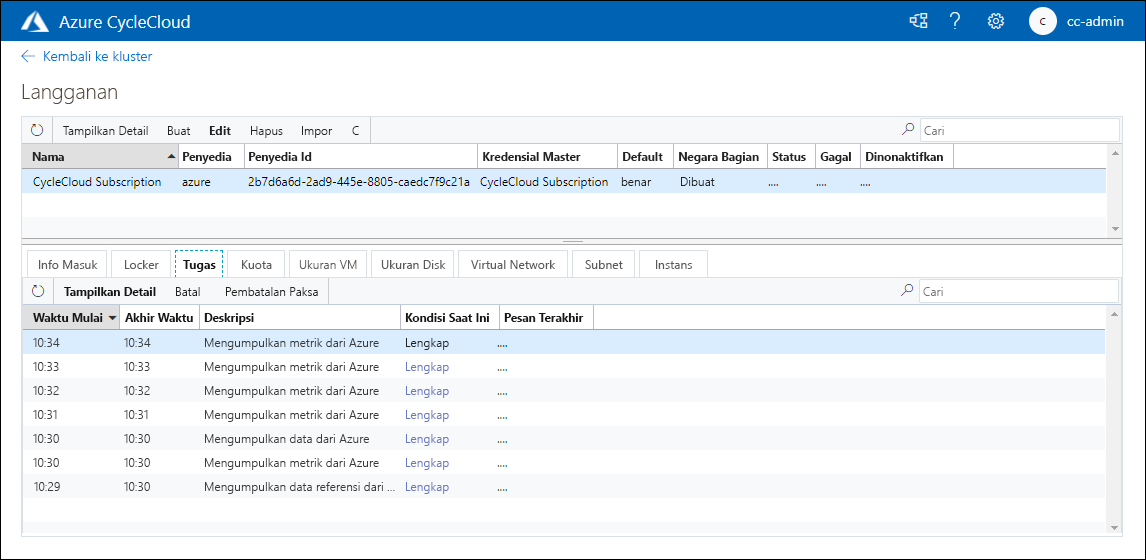Click the Buat button

pos(179,131)
